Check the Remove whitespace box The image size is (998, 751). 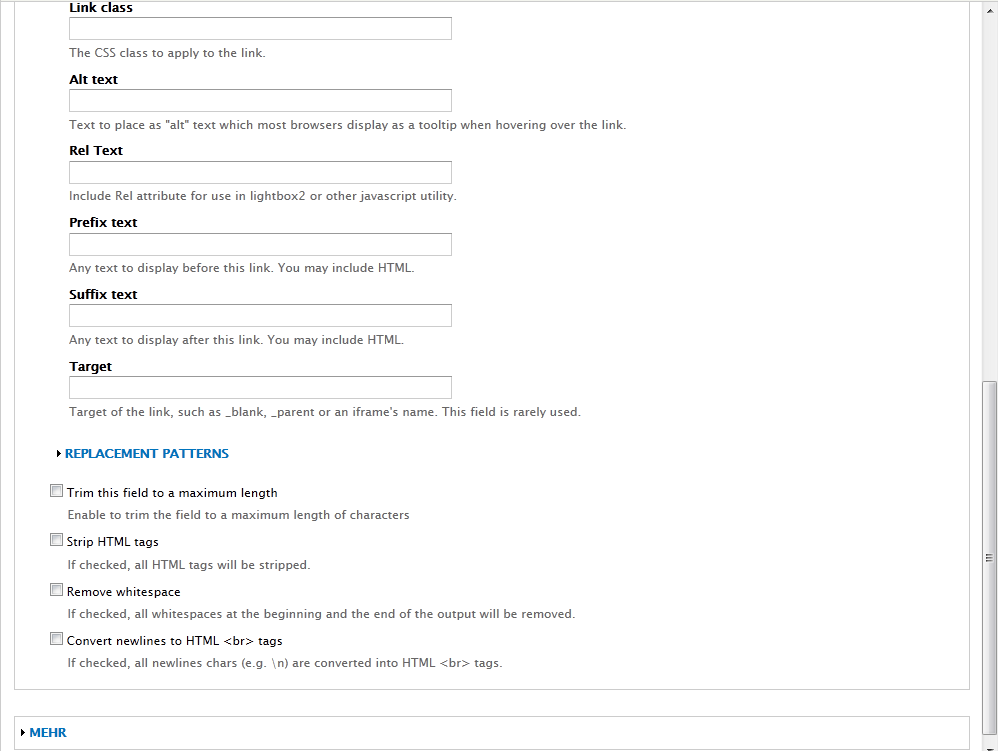(57, 590)
